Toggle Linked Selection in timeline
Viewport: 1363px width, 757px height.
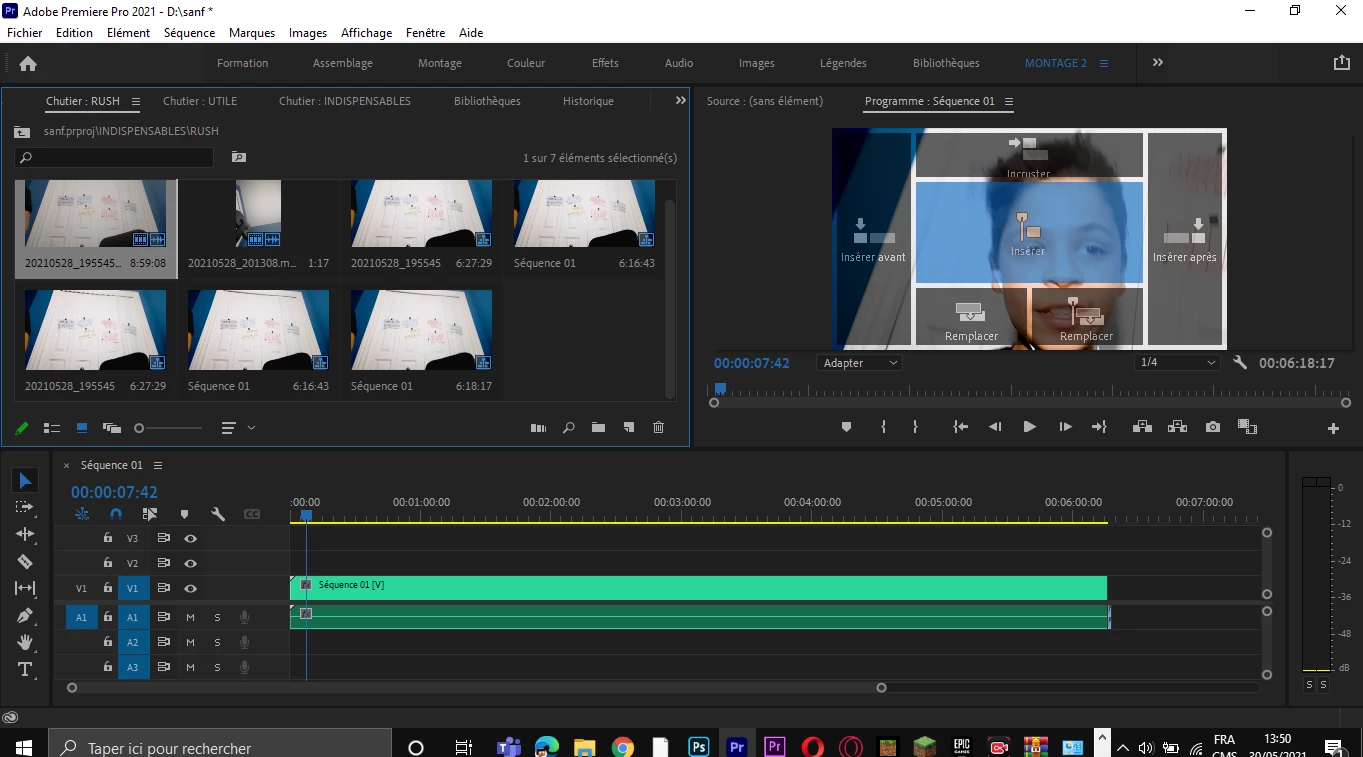tap(150, 514)
